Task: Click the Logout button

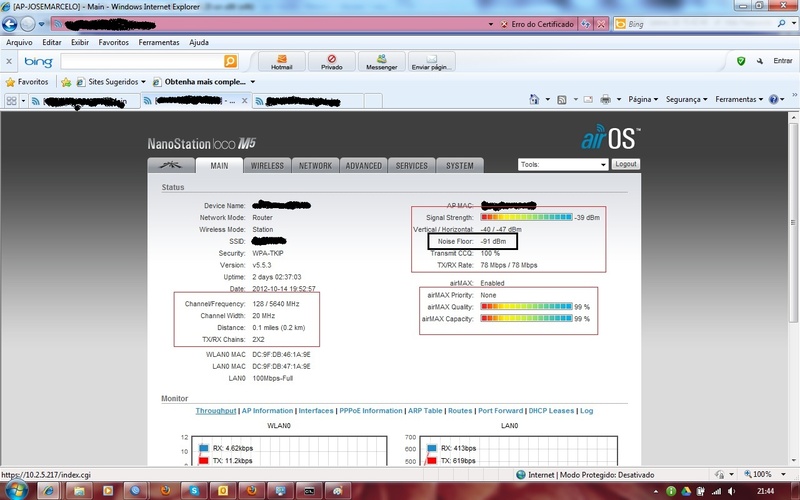Action: 626,164
